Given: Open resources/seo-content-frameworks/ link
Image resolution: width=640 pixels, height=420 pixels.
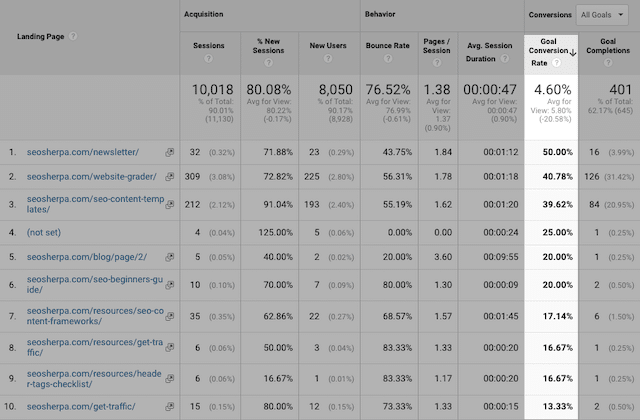Looking at the screenshot, I should point(95,316).
